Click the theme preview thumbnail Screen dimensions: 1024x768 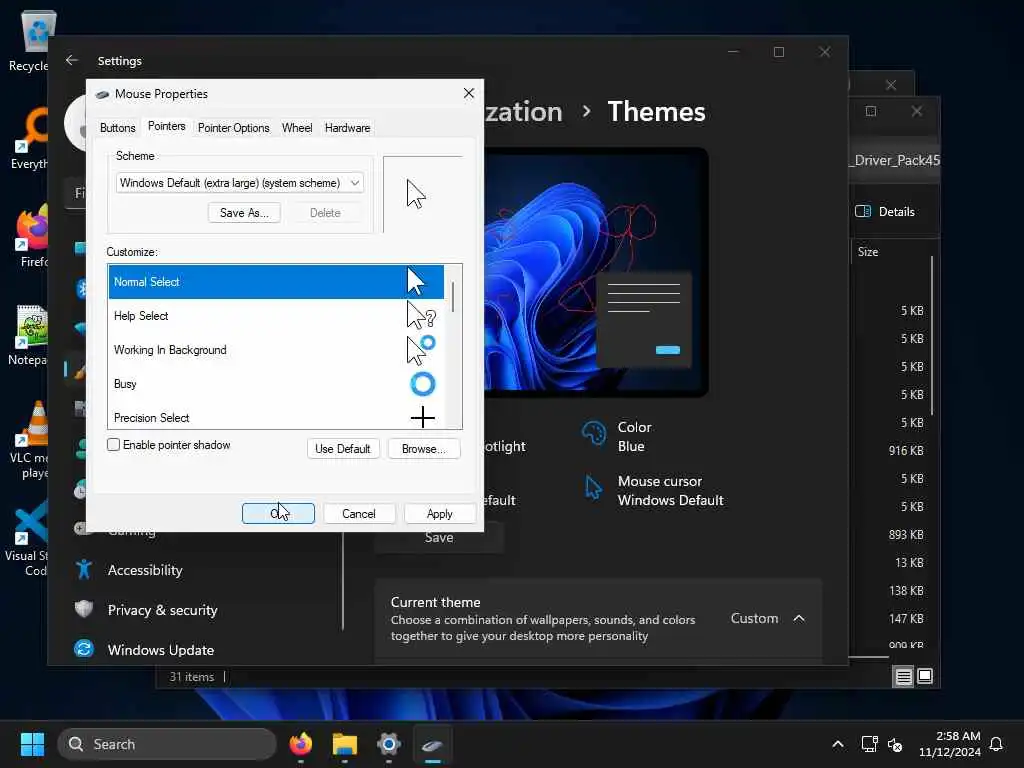tap(596, 272)
